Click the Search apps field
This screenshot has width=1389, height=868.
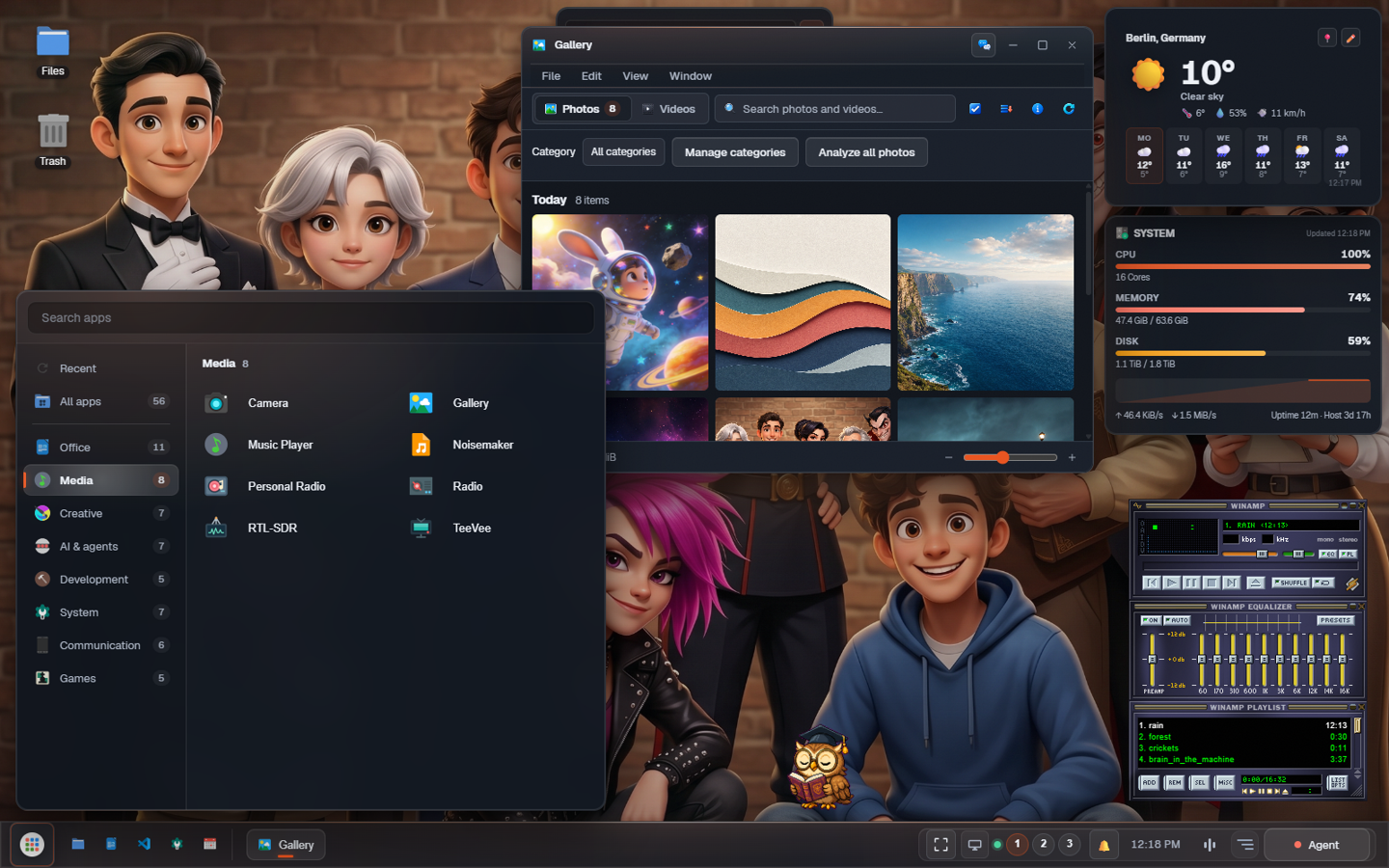click(x=311, y=318)
